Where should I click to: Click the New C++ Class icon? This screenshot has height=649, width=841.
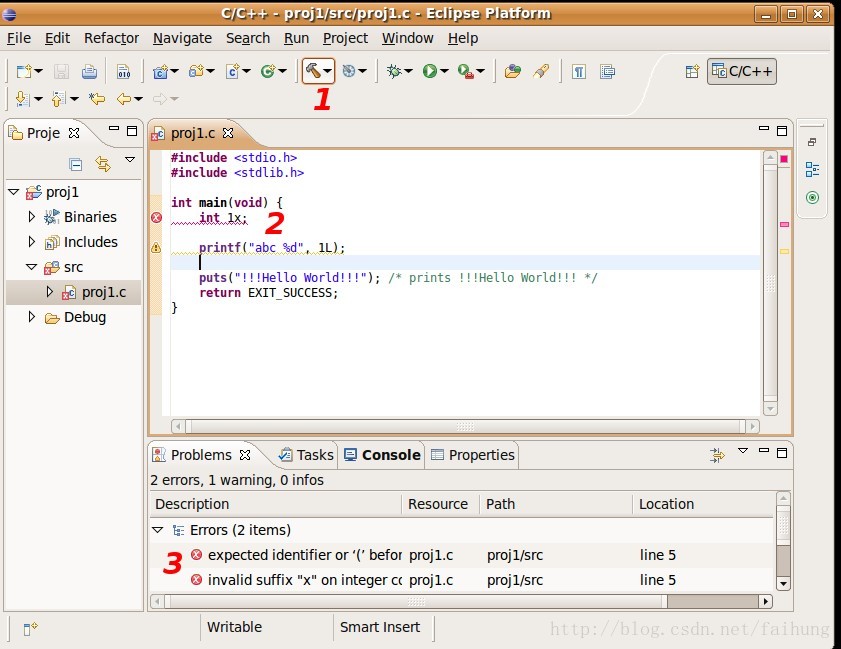click(268, 71)
